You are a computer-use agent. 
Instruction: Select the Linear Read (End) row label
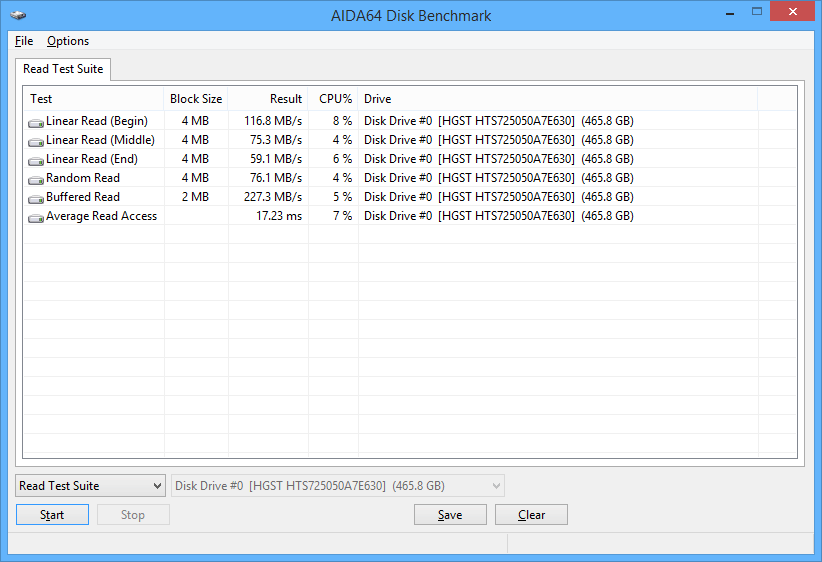point(92,159)
